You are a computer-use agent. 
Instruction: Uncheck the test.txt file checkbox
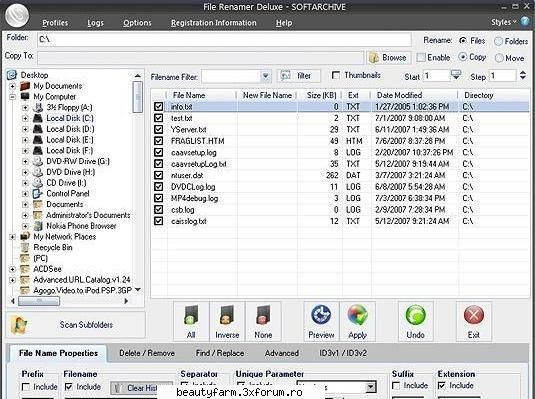tap(158, 118)
